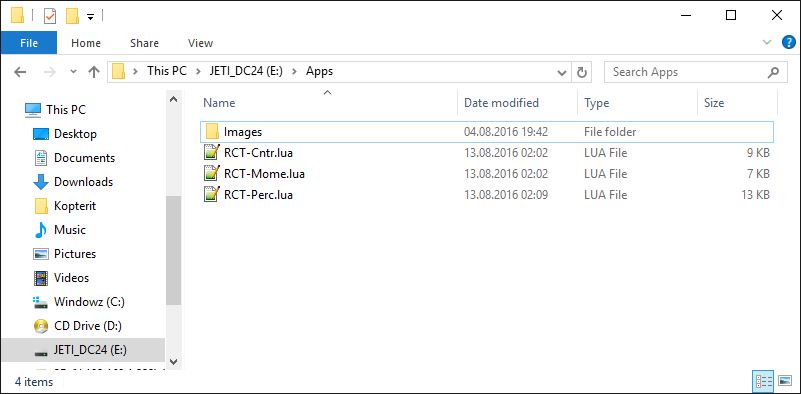Go up one folder level
Viewport: 801px width, 394px height.
[x=93, y=72]
